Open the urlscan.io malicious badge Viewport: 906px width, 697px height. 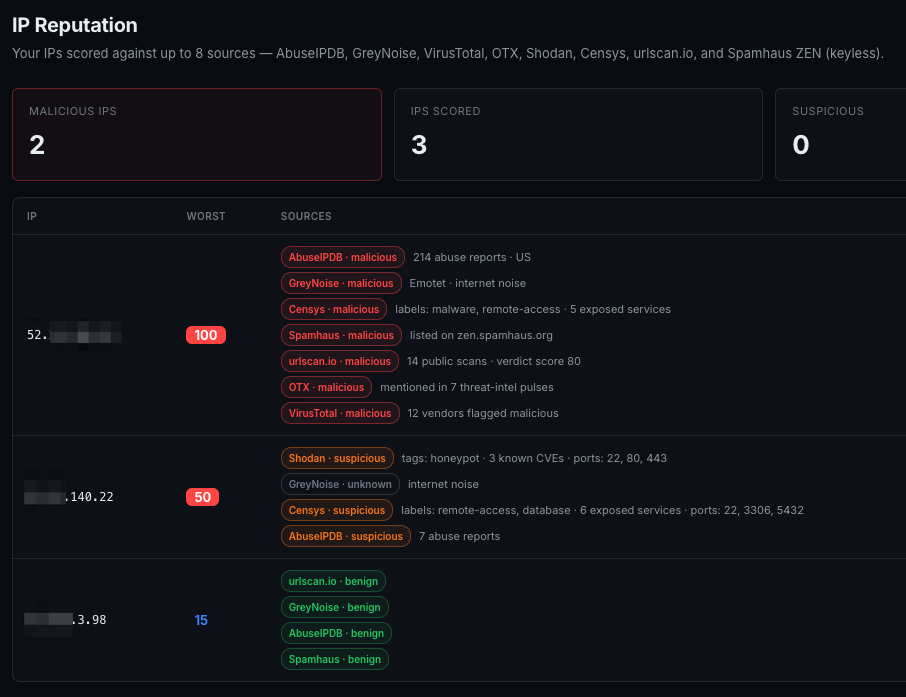(x=340, y=361)
